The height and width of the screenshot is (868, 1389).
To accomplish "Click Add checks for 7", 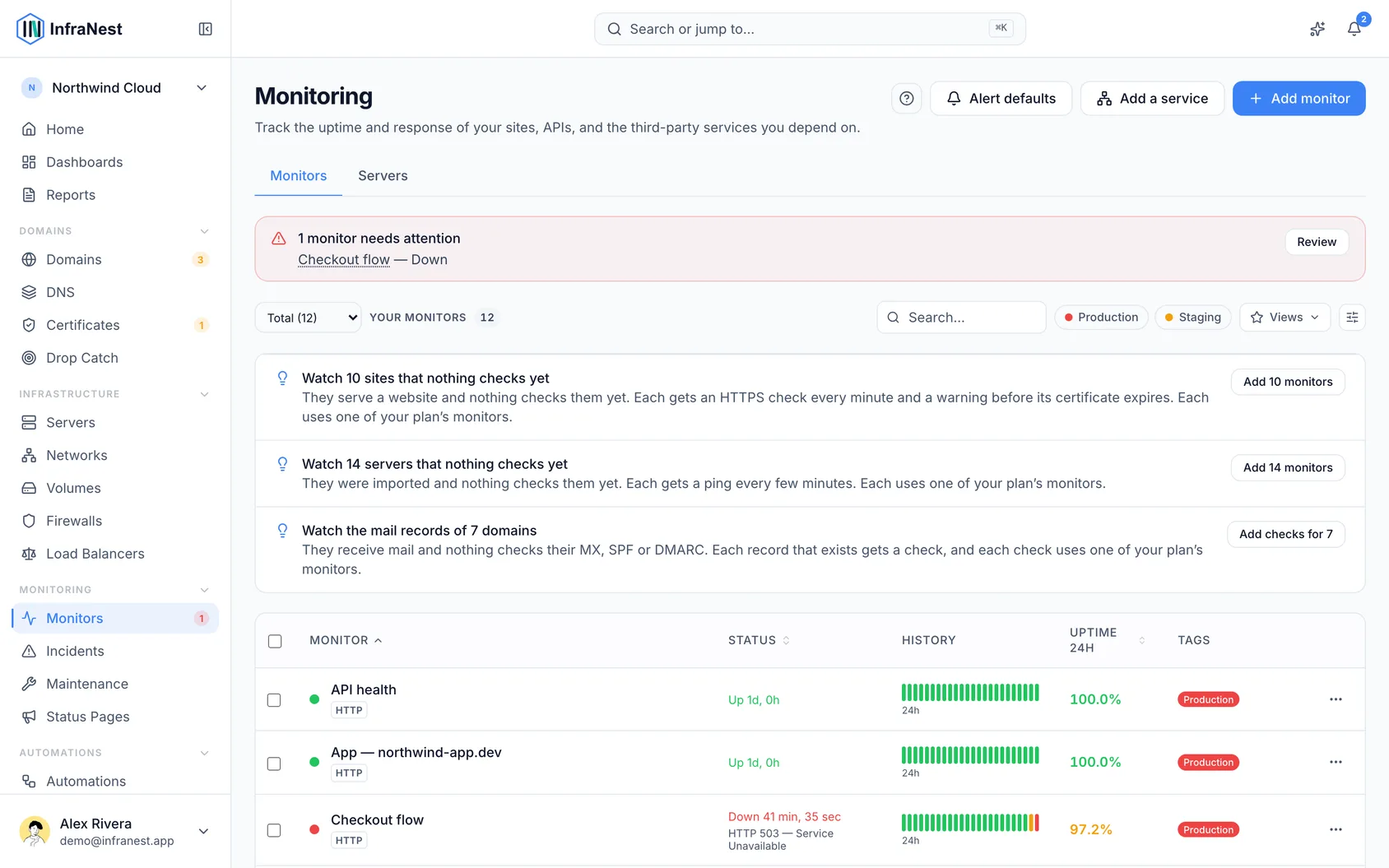I will (x=1286, y=534).
